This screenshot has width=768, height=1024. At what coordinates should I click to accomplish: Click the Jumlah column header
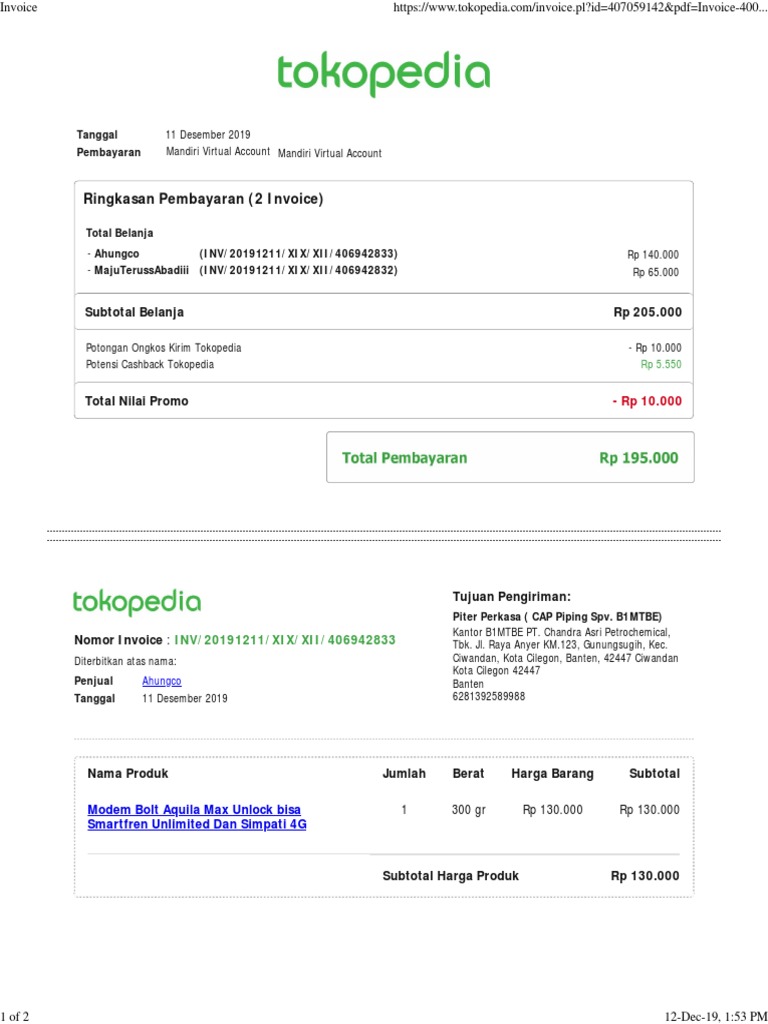pos(404,773)
